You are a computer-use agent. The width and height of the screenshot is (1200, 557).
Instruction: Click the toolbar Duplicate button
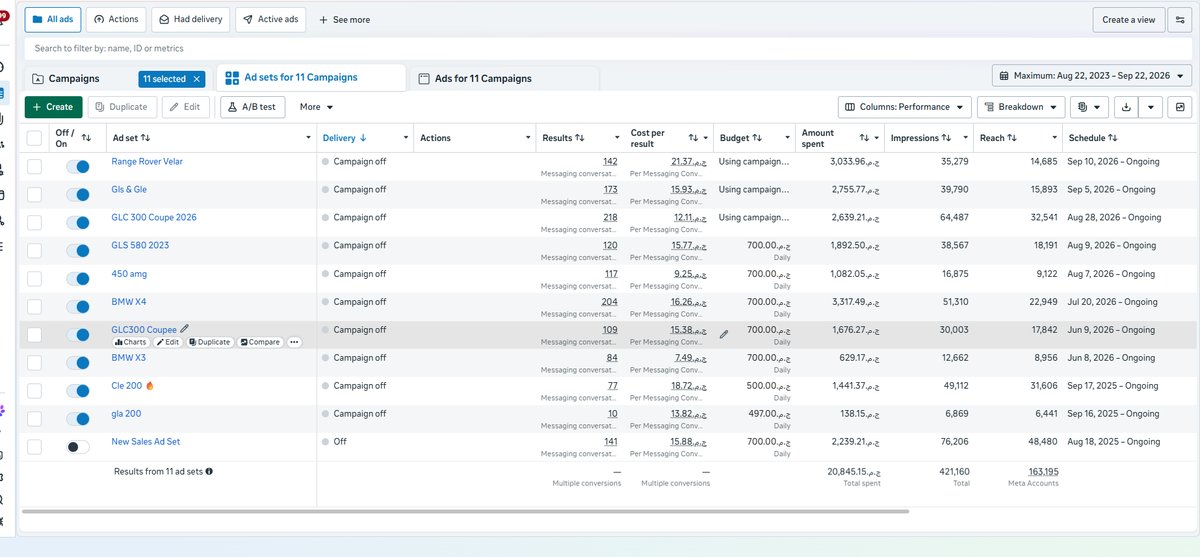pyautogui.click(x=121, y=107)
